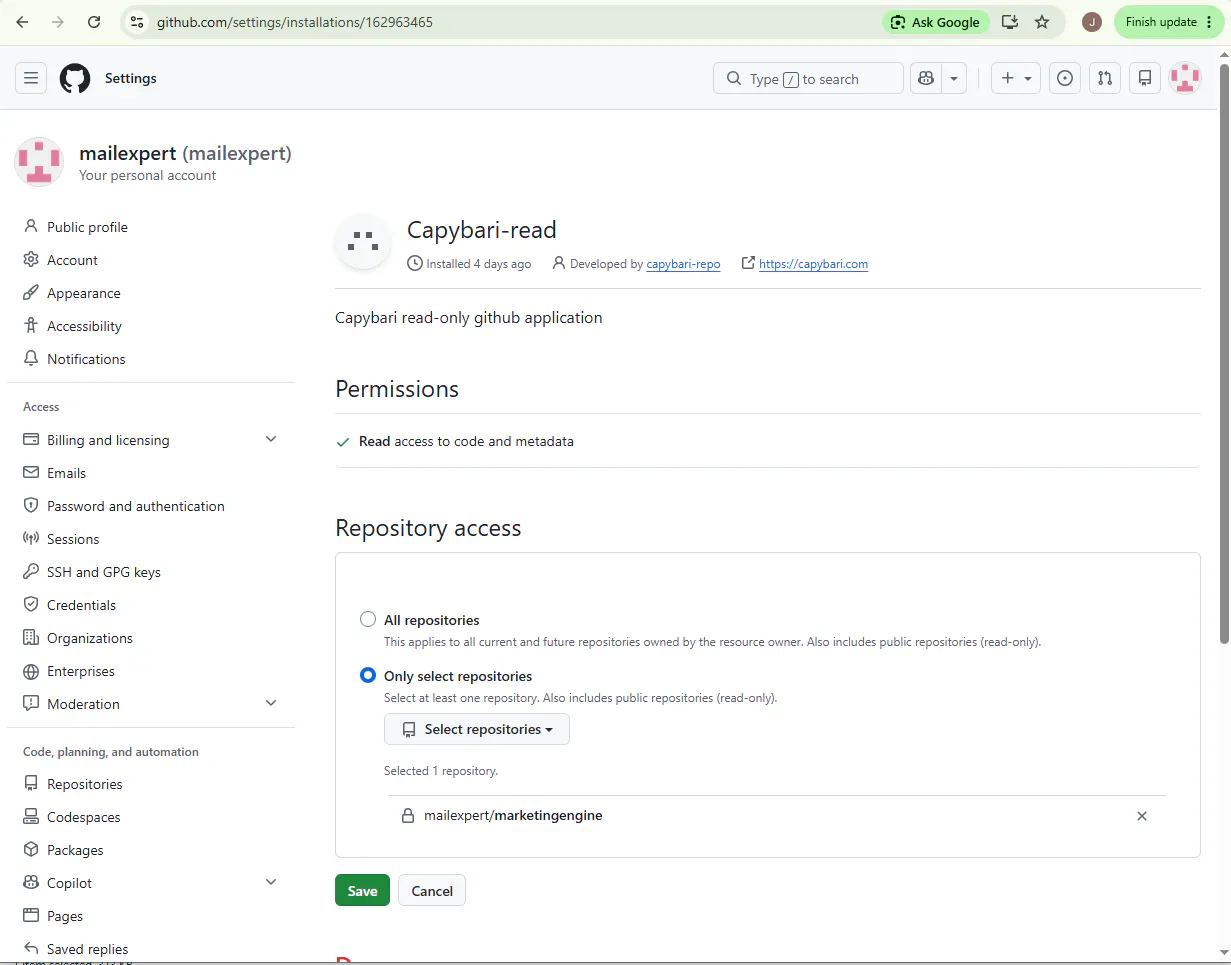
Task: Open the hamburger navigation menu
Action: (x=31, y=78)
